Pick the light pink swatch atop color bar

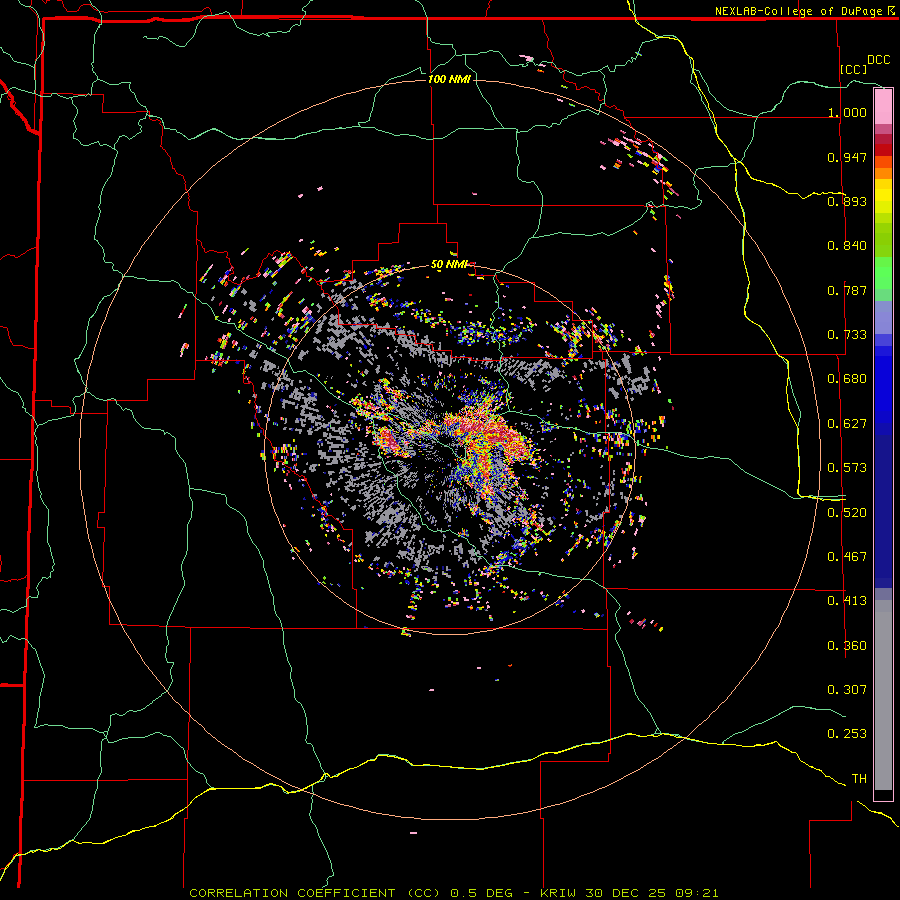coord(883,106)
